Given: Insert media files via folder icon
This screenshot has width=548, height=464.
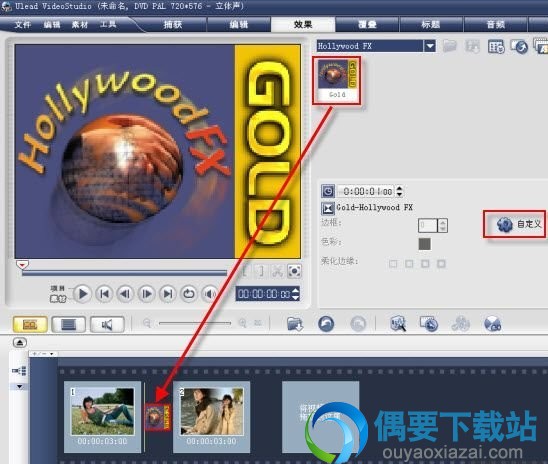Looking at the screenshot, I should click(x=295, y=324).
